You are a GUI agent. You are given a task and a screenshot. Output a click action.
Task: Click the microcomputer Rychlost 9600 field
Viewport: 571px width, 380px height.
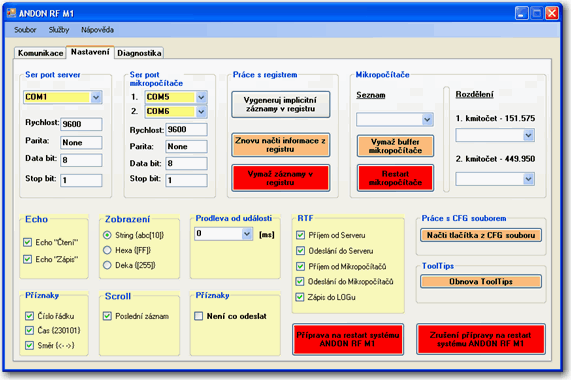pyautogui.click(x=186, y=130)
